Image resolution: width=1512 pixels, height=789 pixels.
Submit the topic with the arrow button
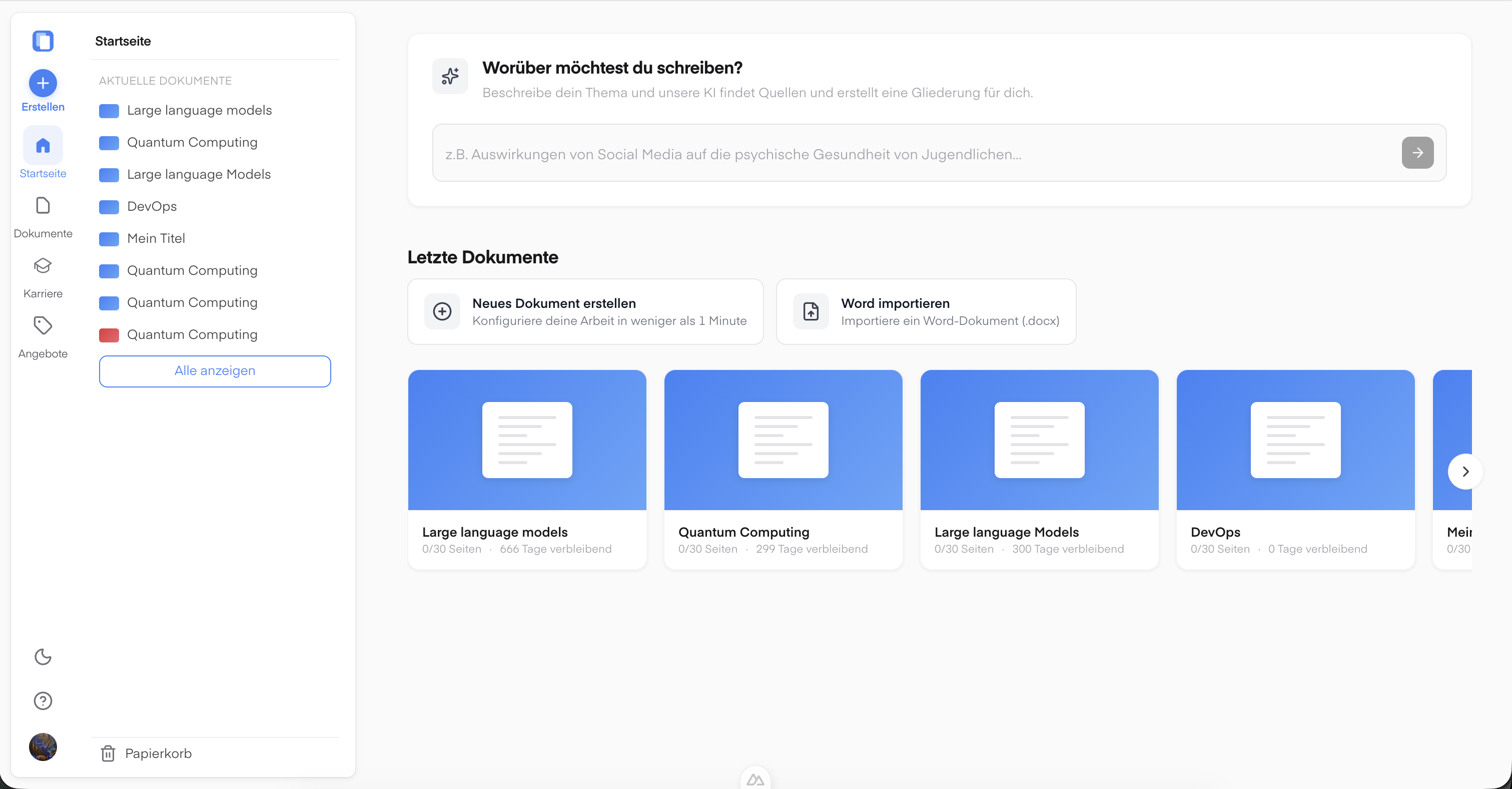pos(1417,153)
